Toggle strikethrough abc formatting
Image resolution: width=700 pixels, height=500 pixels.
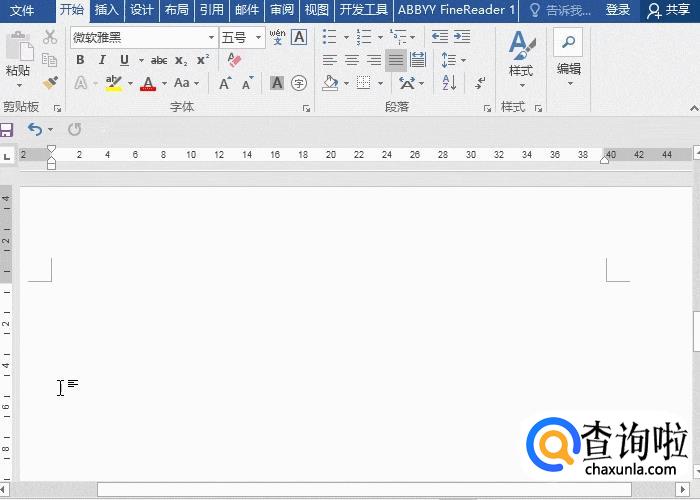[x=159, y=60]
